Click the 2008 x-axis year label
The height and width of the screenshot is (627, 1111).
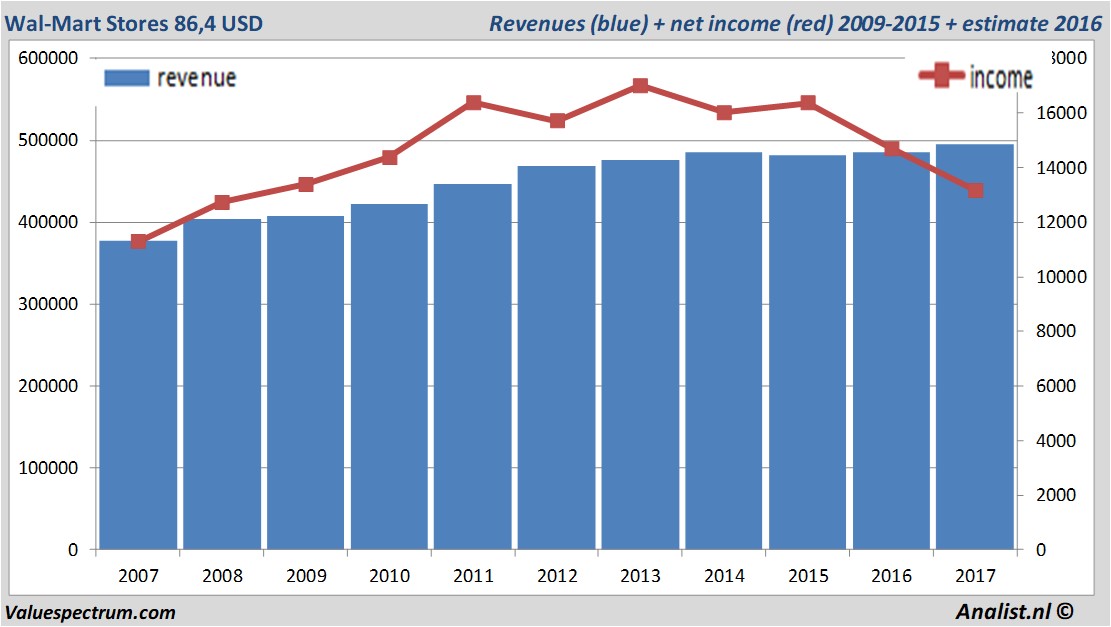[222, 576]
